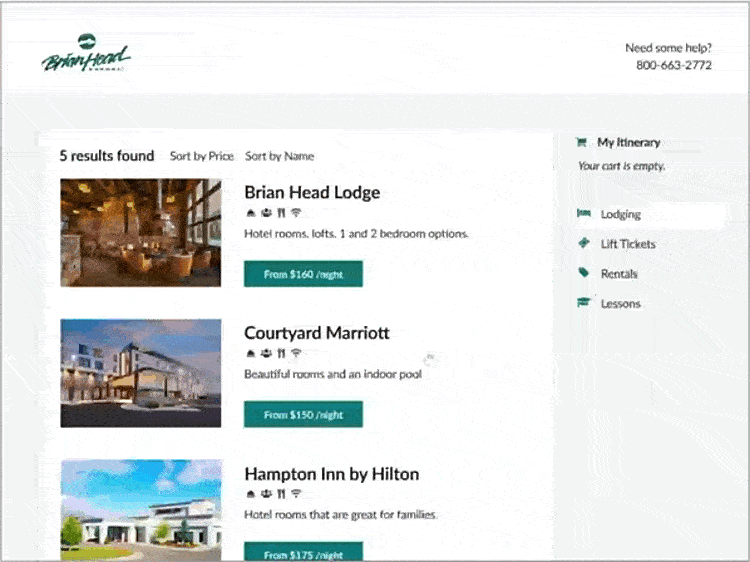This screenshot has height=562, width=750.
Task: Sort results by Price
Action: pyautogui.click(x=202, y=156)
